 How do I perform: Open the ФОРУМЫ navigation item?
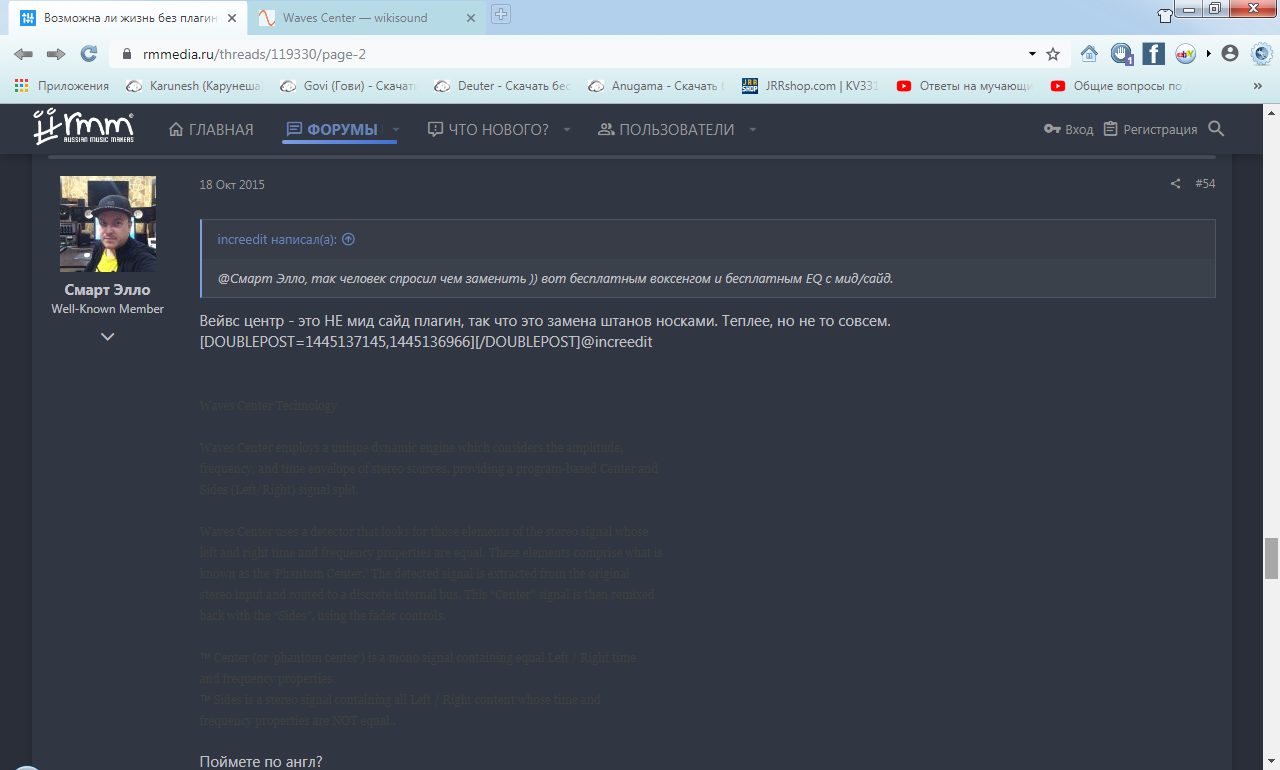[x=332, y=130]
